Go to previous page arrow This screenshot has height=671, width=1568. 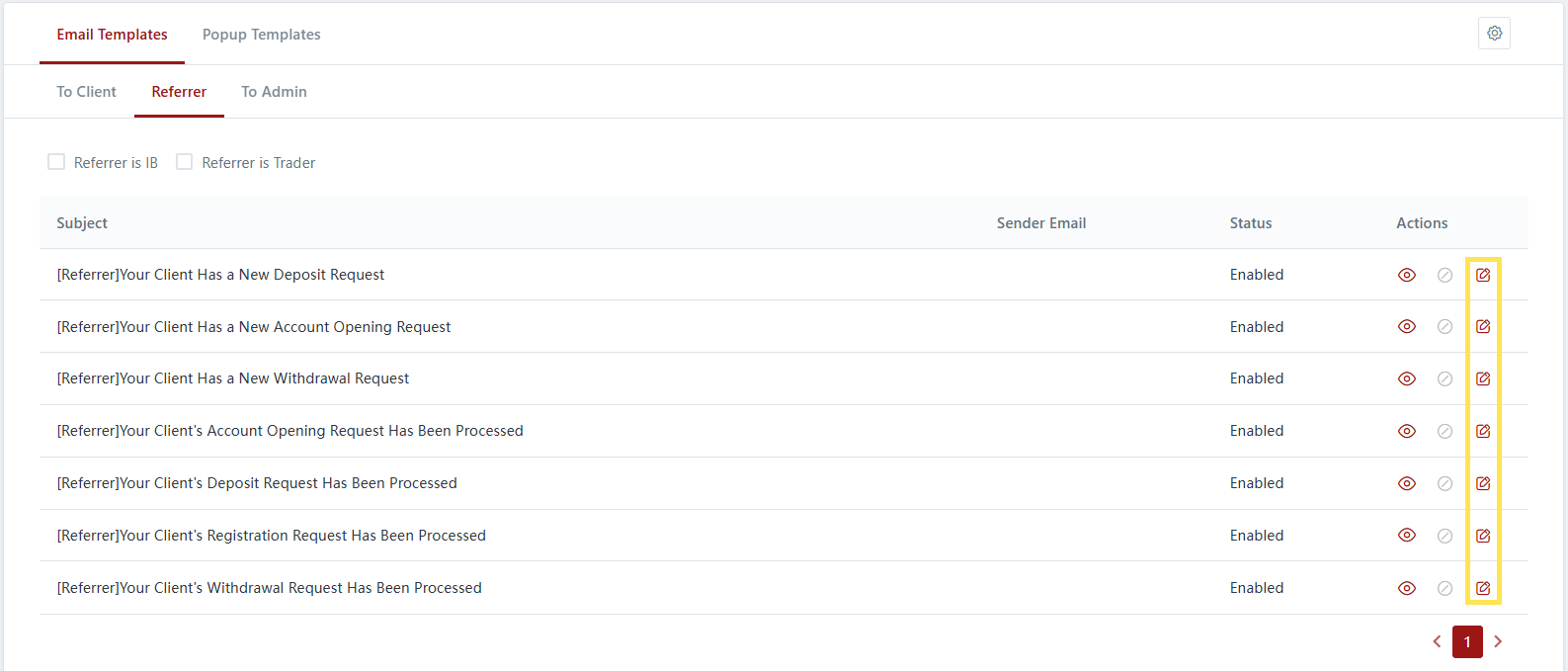1437,641
